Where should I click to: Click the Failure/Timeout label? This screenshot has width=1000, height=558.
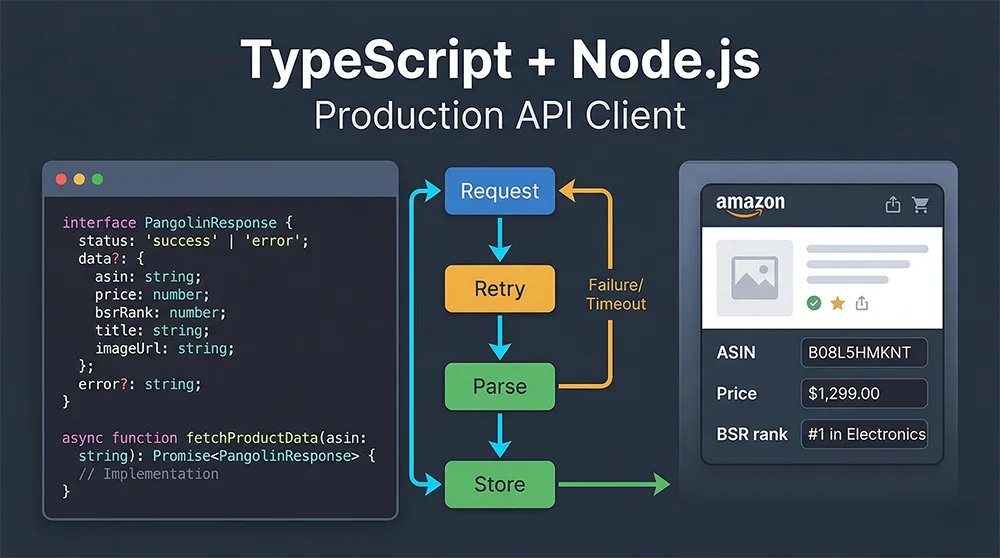(x=616, y=294)
